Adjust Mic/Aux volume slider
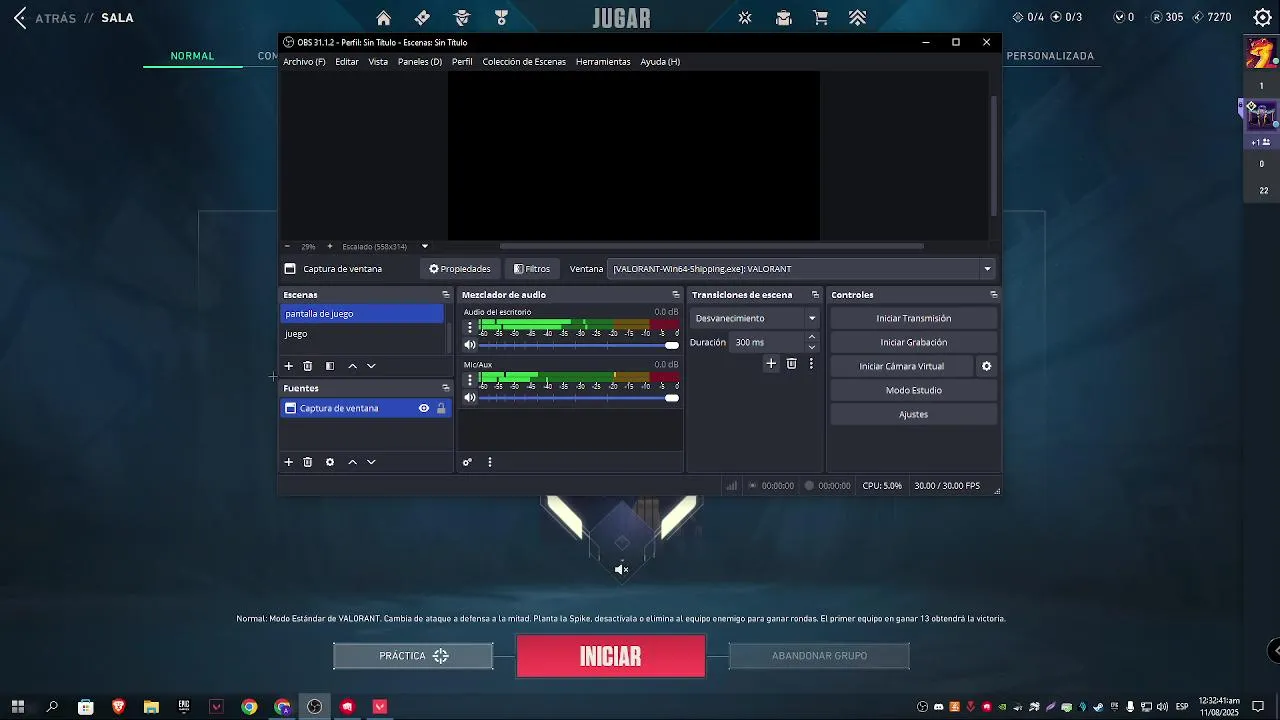1280x720 pixels. pyautogui.click(x=579, y=398)
